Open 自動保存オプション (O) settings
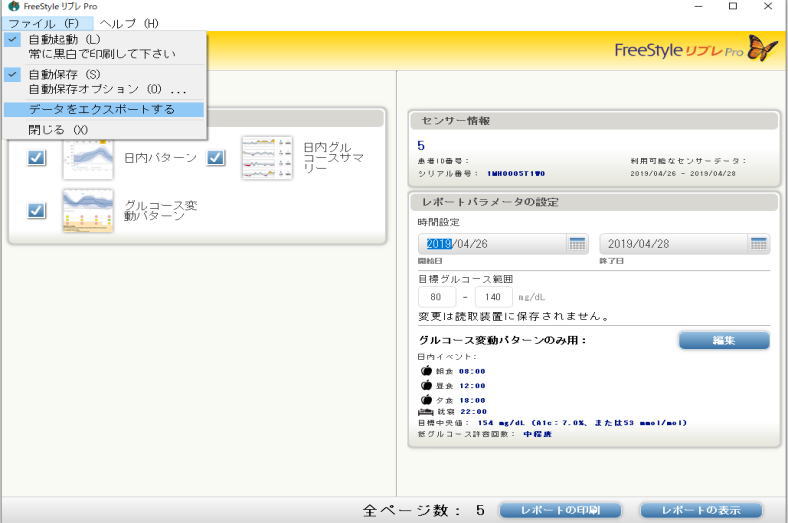 (107, 89)
